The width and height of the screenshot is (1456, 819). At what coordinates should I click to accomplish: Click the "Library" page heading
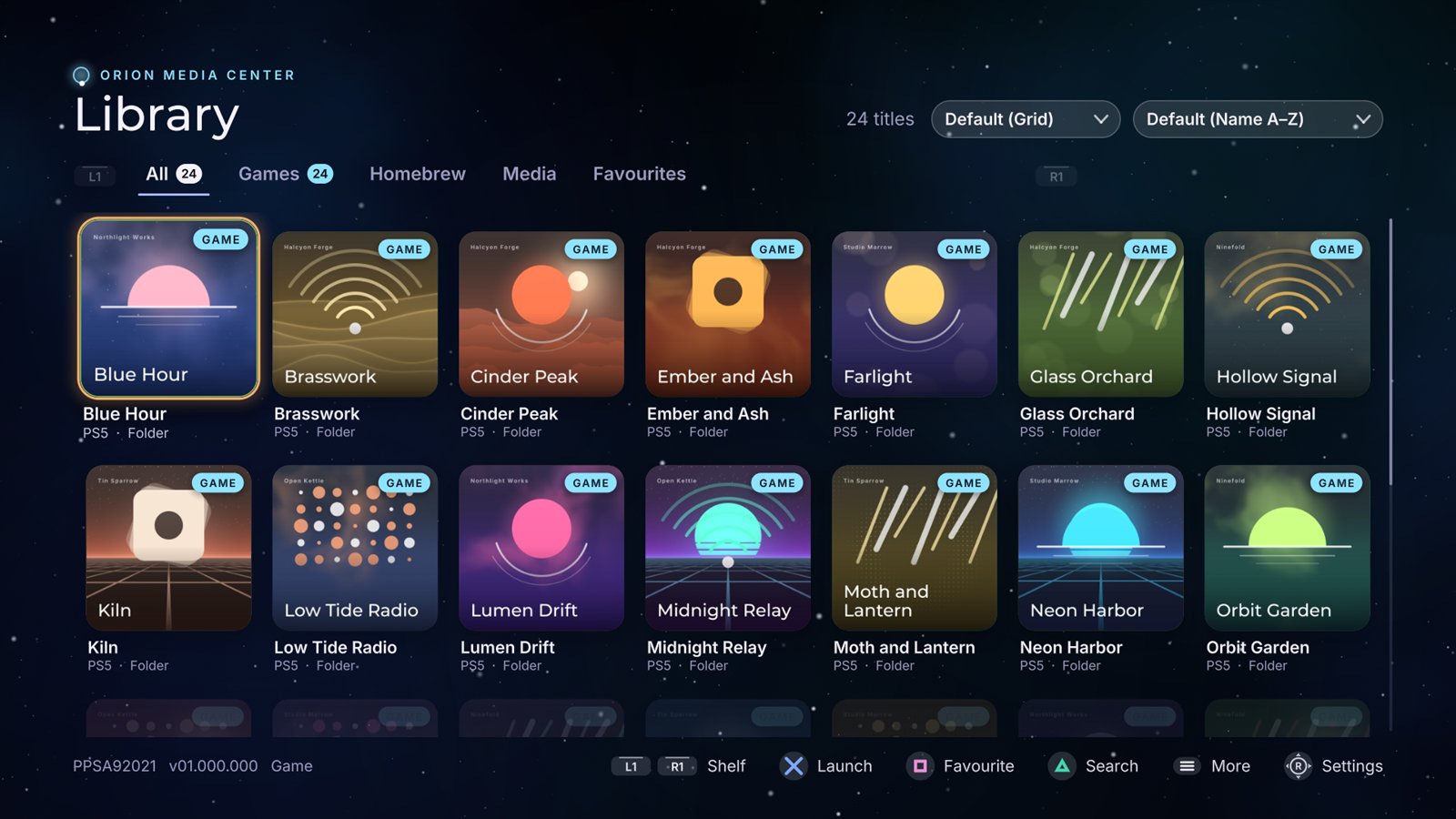click(x=157, y=116)
